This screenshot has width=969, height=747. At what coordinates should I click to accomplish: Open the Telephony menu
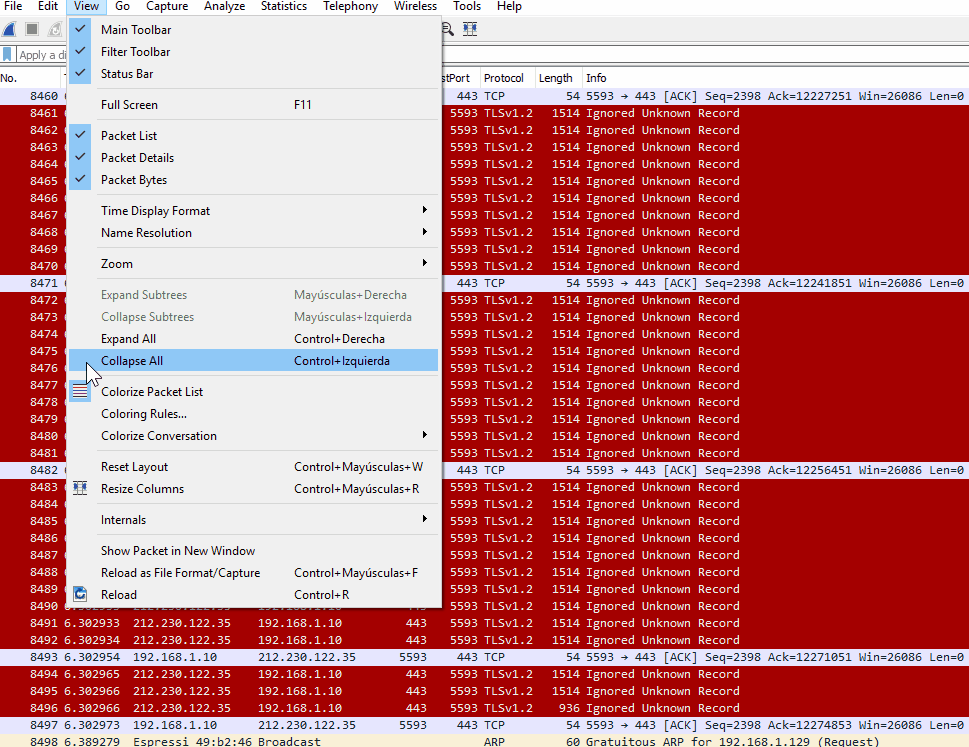pos(350,6)
